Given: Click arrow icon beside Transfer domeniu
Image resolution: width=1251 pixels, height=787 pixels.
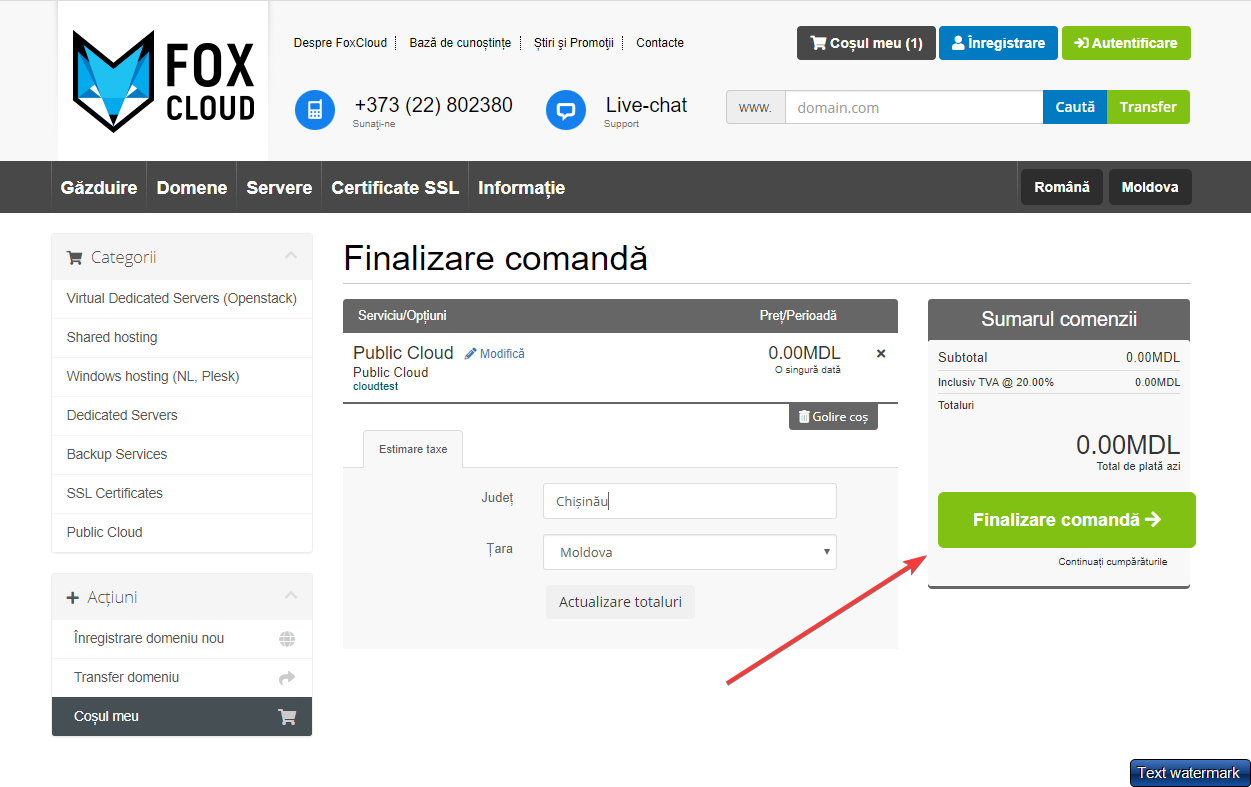Looking at the screenshot, I should (x=287, y=678).
